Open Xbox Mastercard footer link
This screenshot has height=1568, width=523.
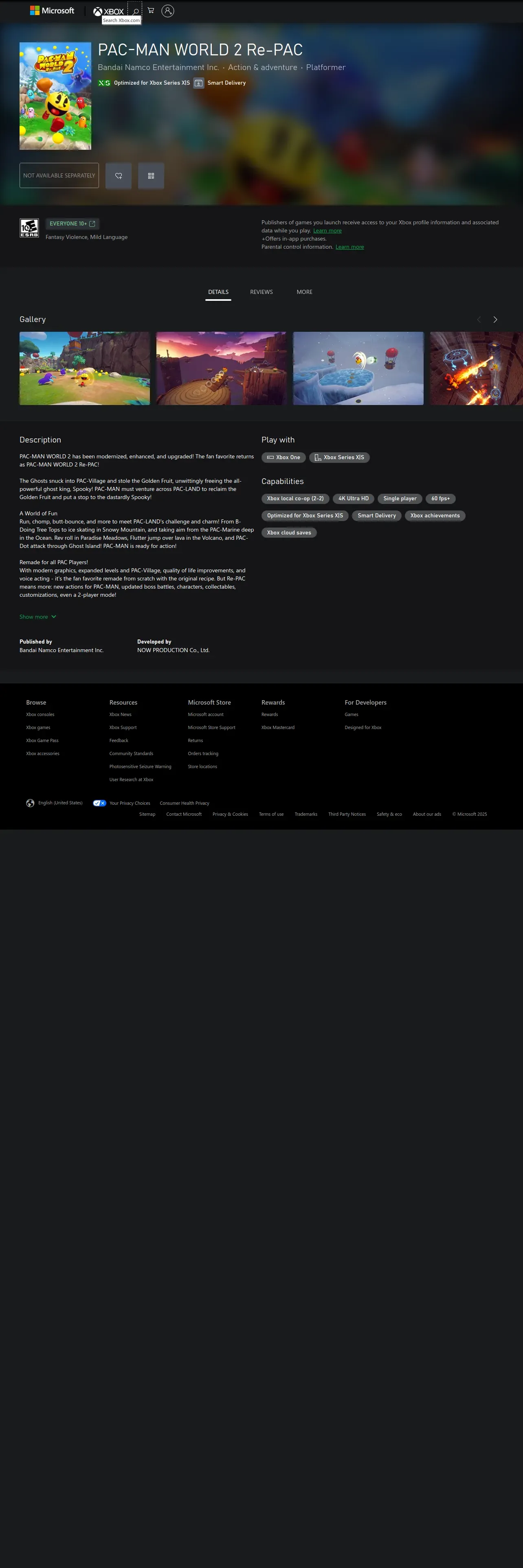coord(278,727)
